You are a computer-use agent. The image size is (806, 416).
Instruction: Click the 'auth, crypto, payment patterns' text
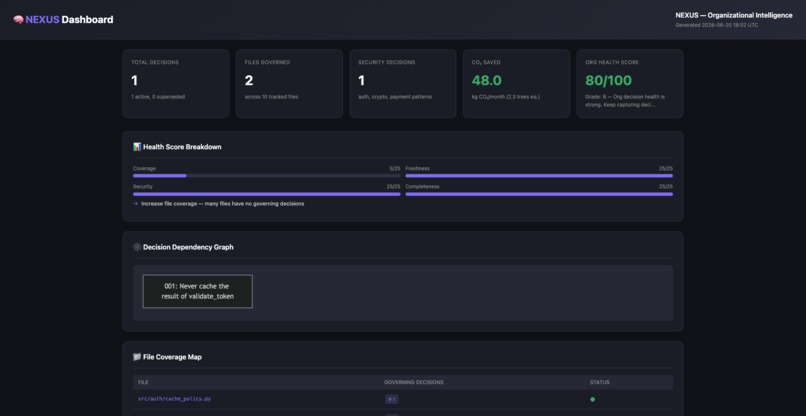click(x=395, y=97)
